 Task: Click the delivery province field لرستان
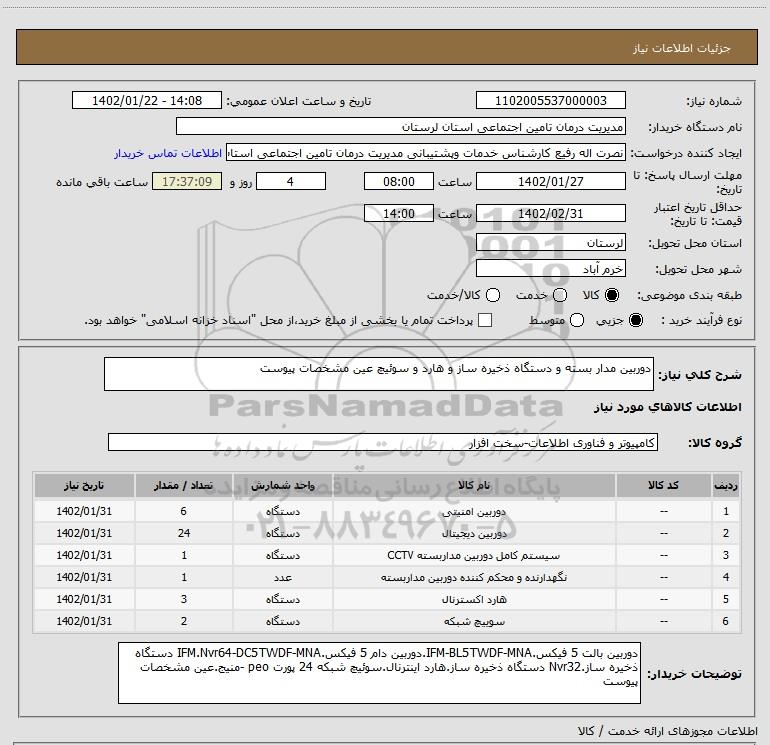pyautogui.click(x=550, y=243)
